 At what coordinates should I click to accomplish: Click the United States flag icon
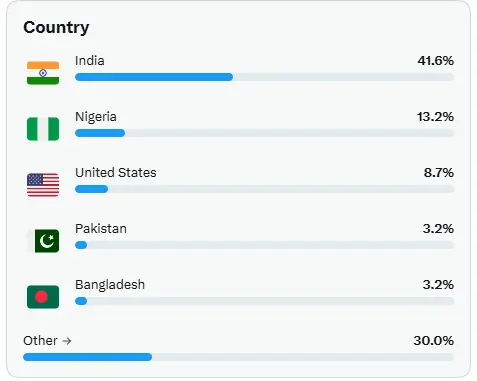(43, 185)
